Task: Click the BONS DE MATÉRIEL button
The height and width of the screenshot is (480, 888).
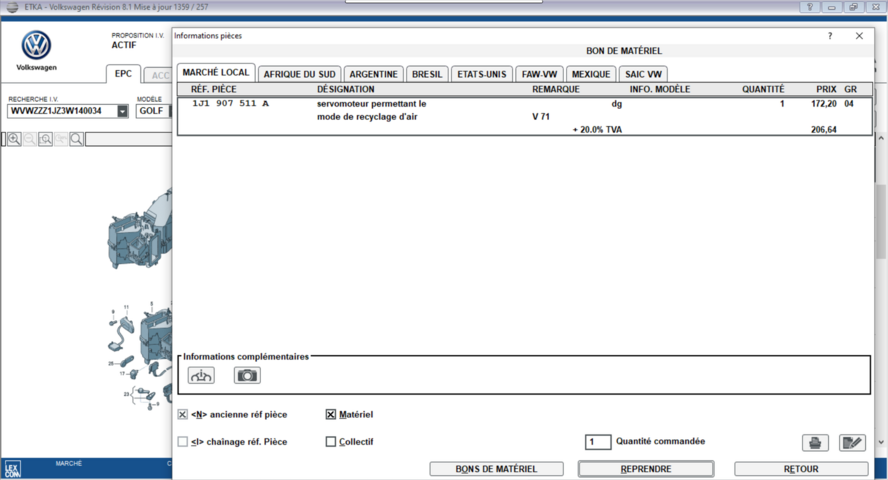Action: [x=496, y=469]
